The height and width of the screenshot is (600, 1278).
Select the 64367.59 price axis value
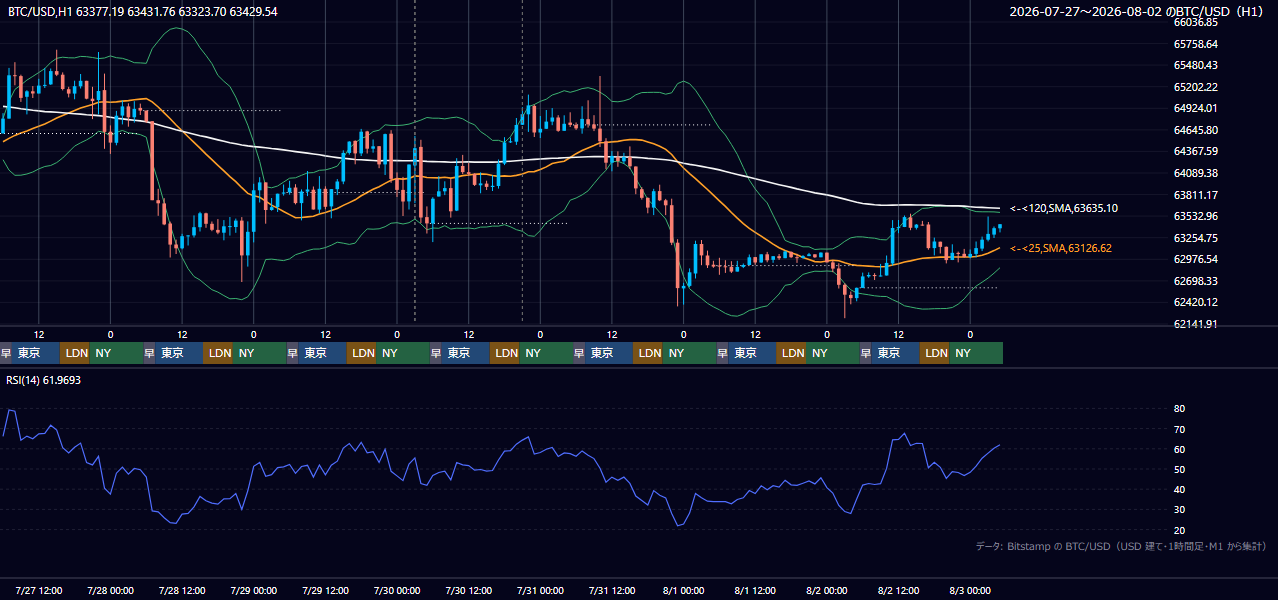click(x=1196, y=151)
